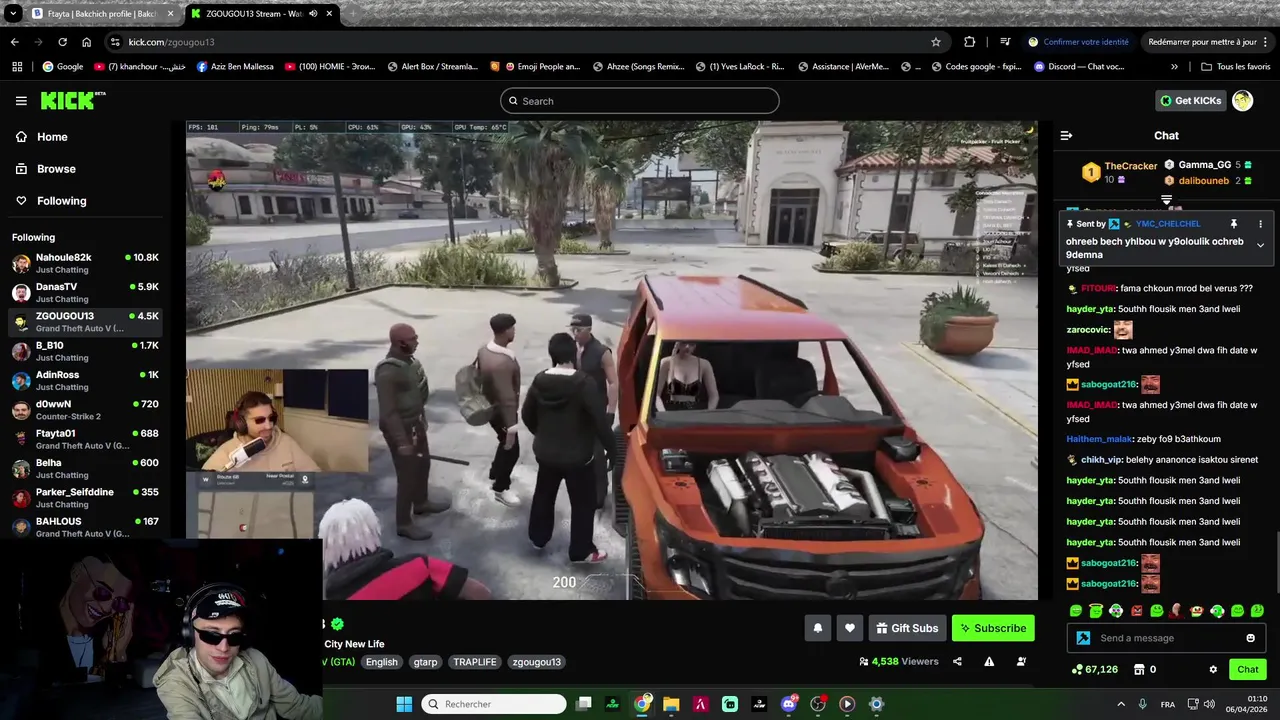The width and height of the screenshot is (1280, 720).
Task: Open Chrome from the taskbar
Action: 642,704
